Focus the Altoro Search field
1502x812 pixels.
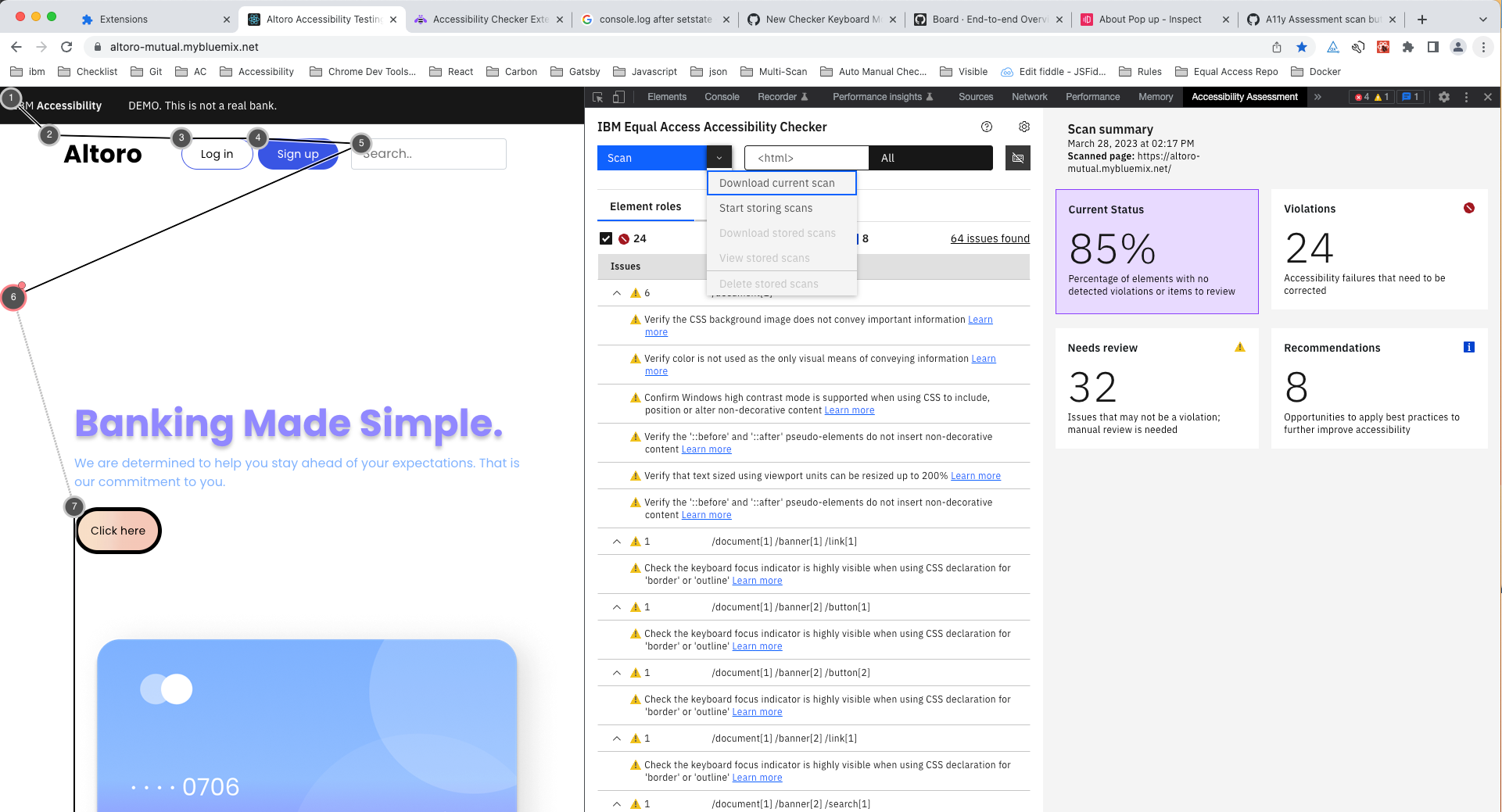(x=428, y=154)
